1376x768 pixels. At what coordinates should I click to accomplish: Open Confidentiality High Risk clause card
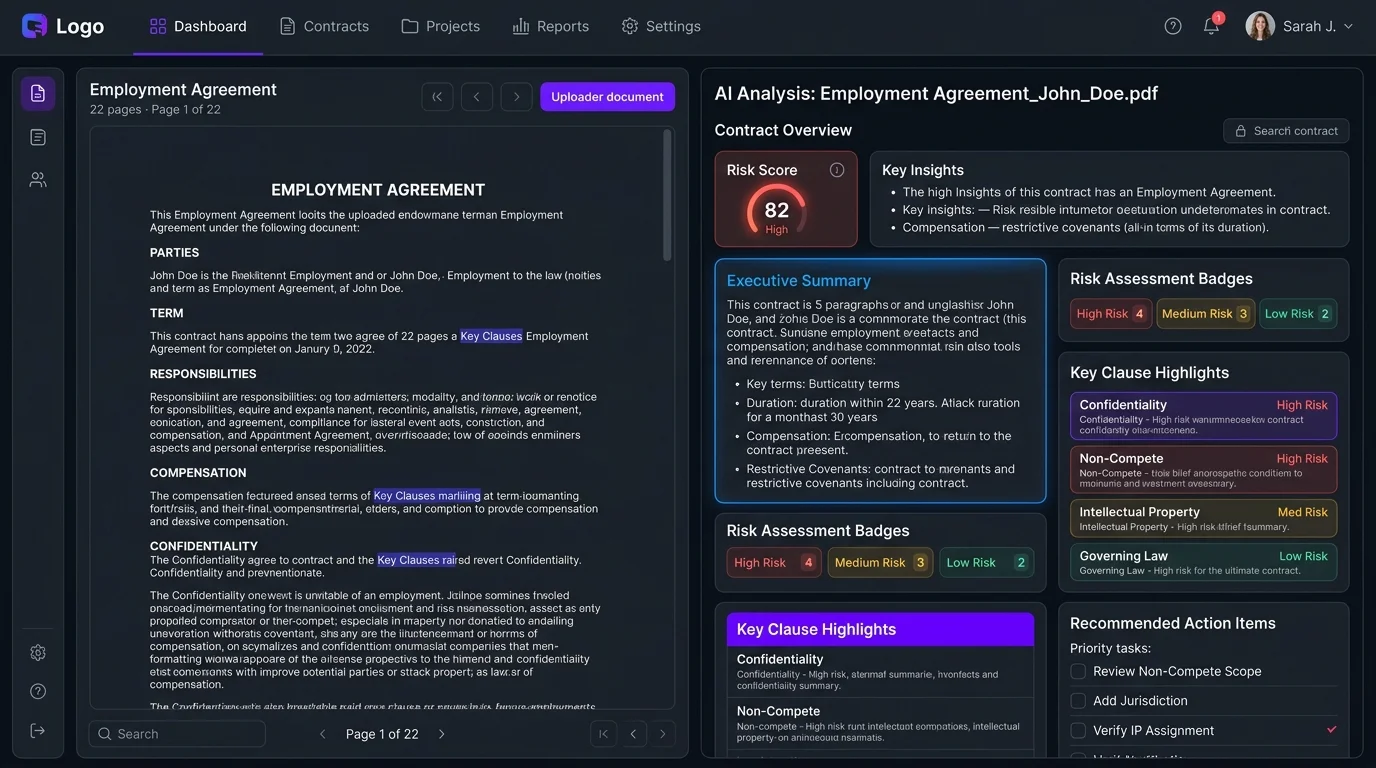click(1203, 416)
